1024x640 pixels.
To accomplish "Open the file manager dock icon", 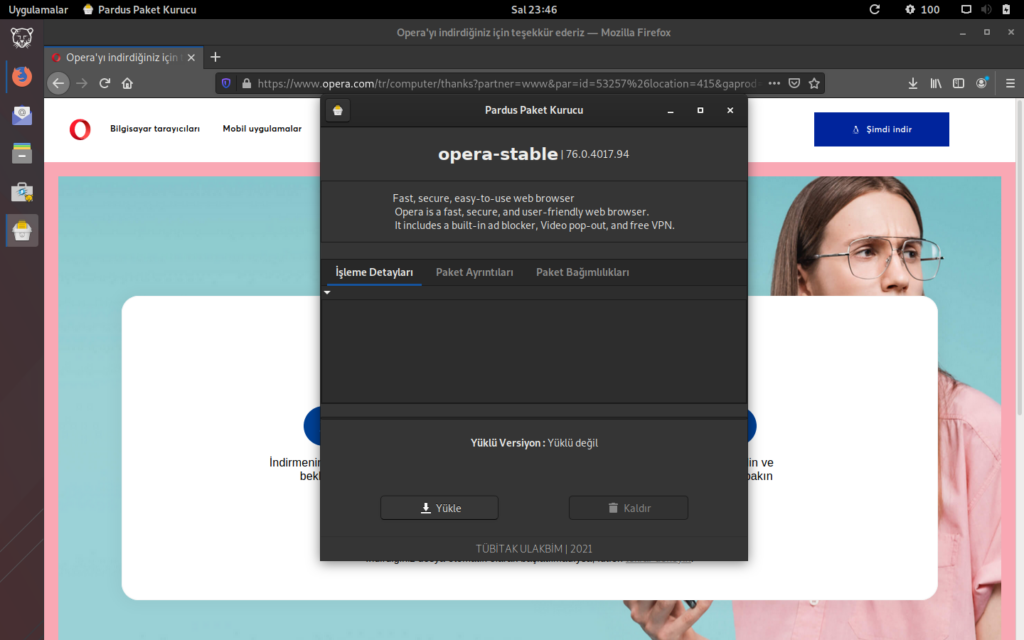I will [22, 153].
